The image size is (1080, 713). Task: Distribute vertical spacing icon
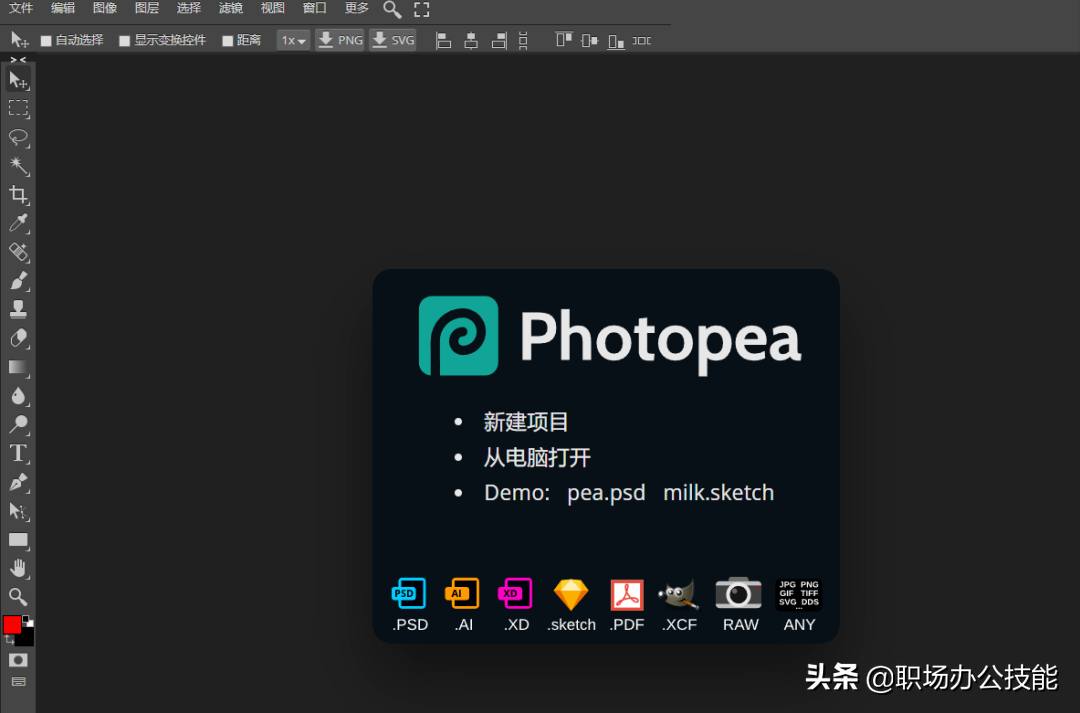(523, 41)
